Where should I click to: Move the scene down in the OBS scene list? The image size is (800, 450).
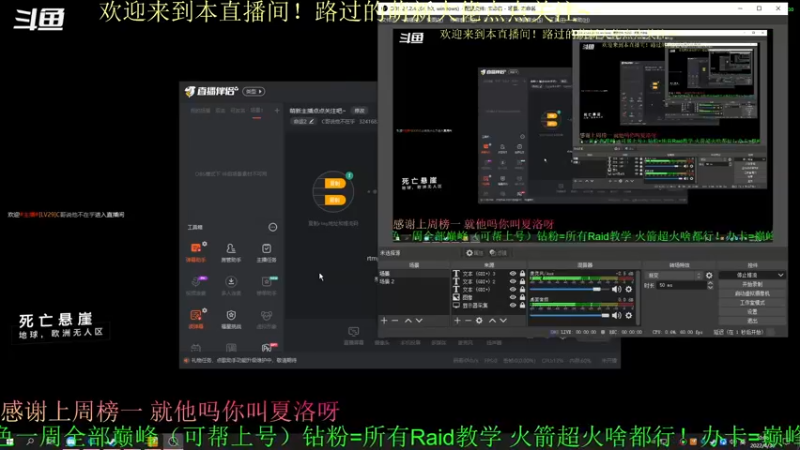419,320
